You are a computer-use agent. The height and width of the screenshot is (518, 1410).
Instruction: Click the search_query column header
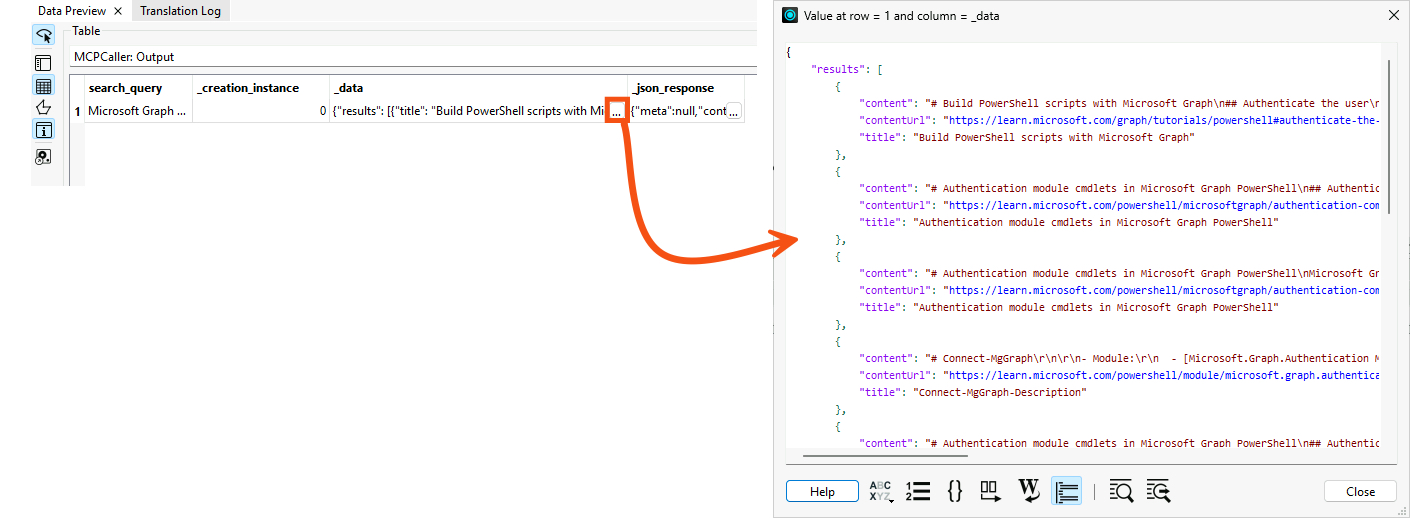138,88
